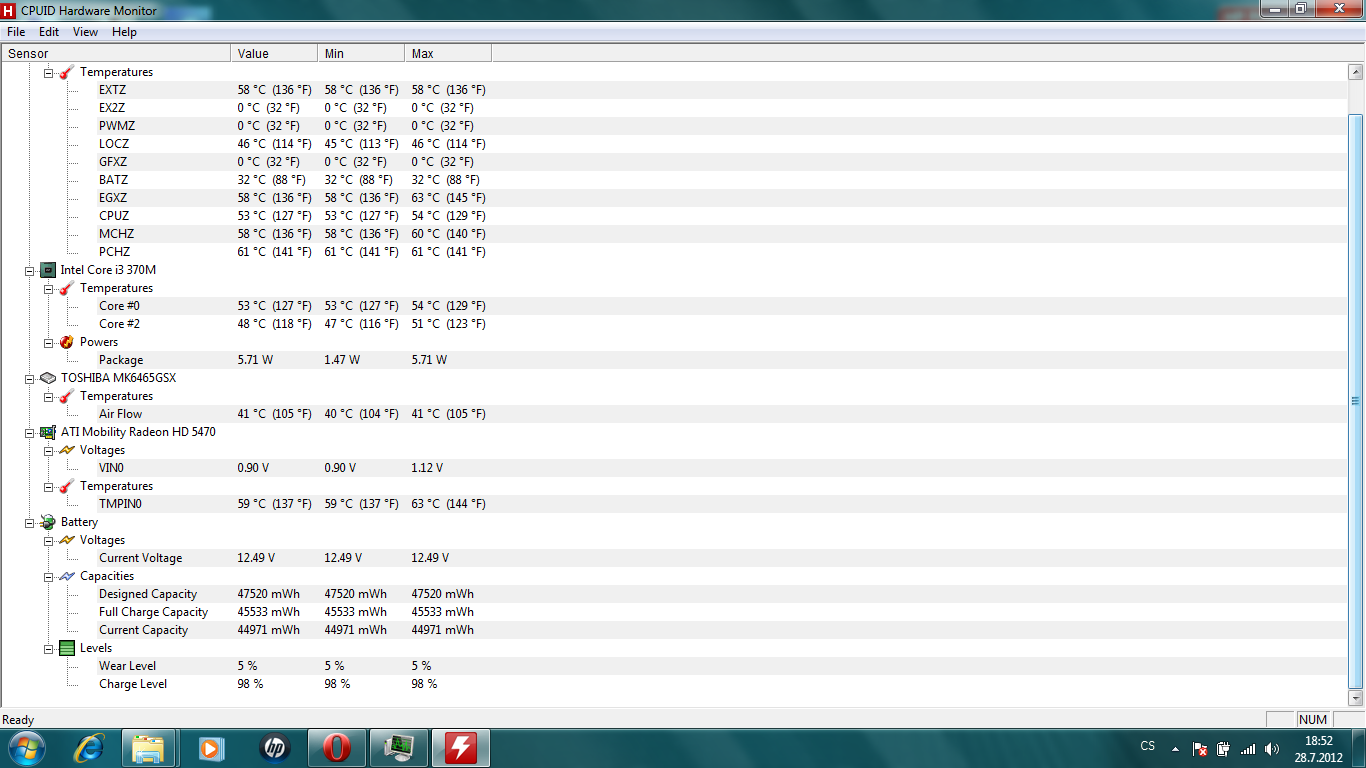1366x768 pixels.
Task: Click the red lightning bolt taskbar icon
Action: click(x=460, y=747)
